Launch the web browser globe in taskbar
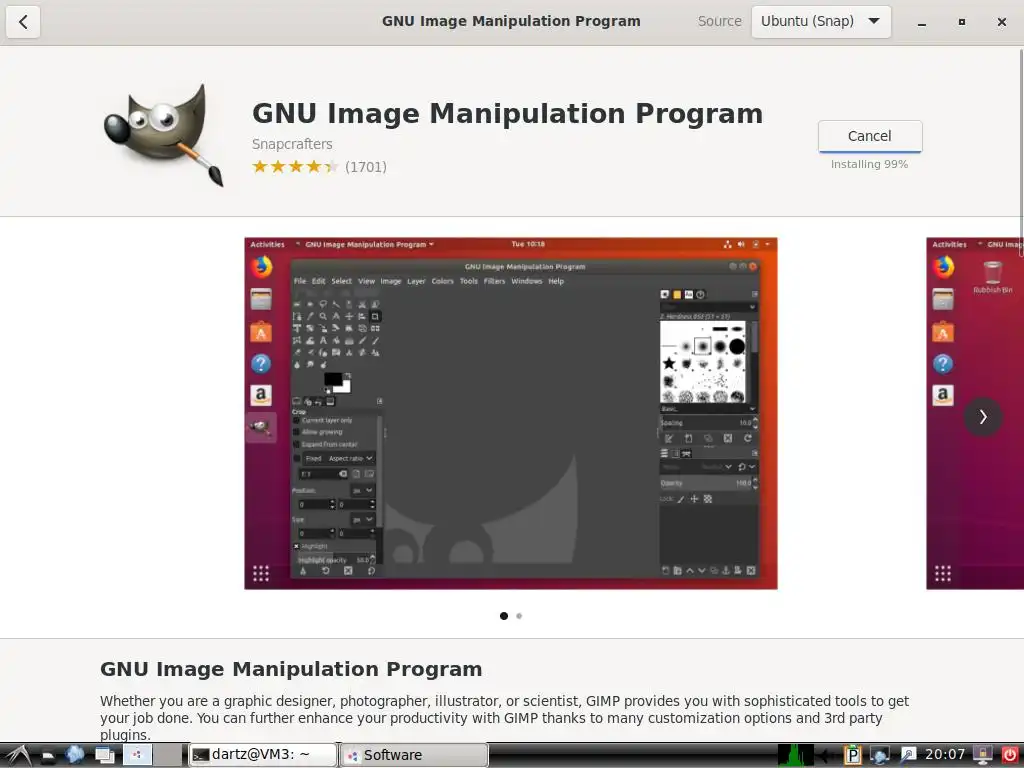Image resolution: width=1024 pixels, height=768 pixels. pyautogui.click(x=74, y=755)
